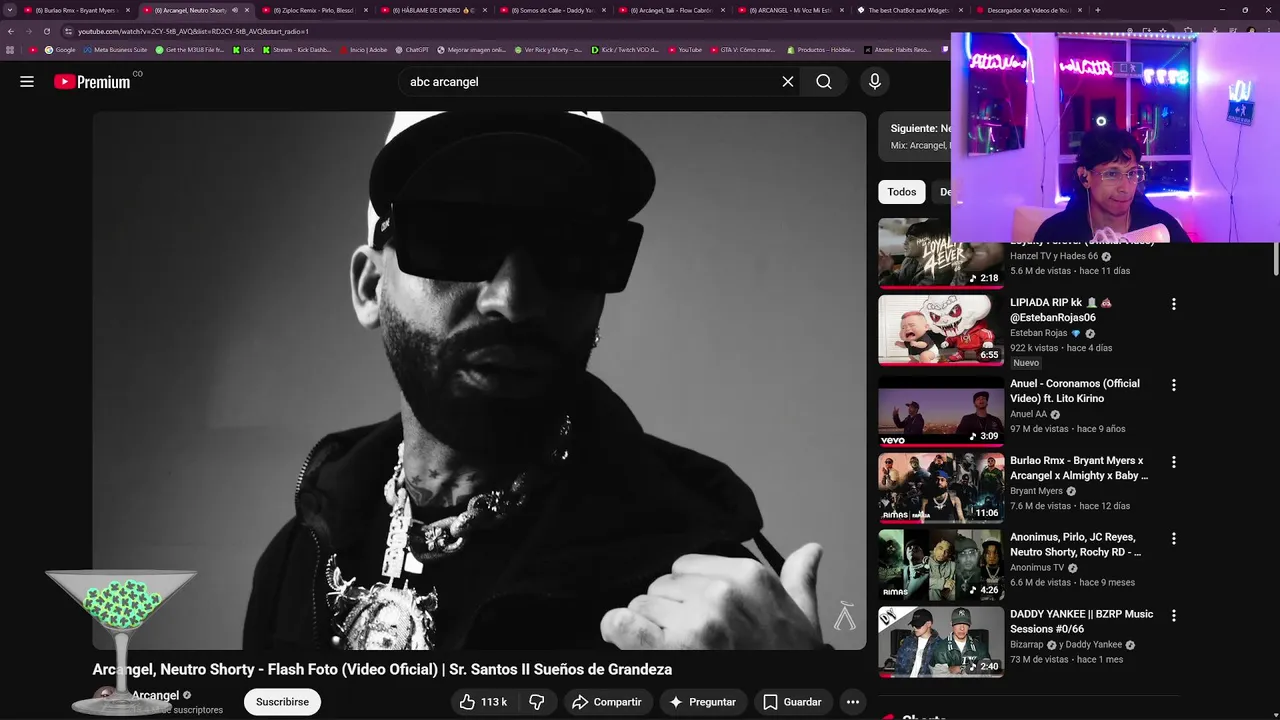Open LIPIADA RIP kk thumbnail
The width and height of the screenshot is (1280, 720).
click(x=941, y=330)
